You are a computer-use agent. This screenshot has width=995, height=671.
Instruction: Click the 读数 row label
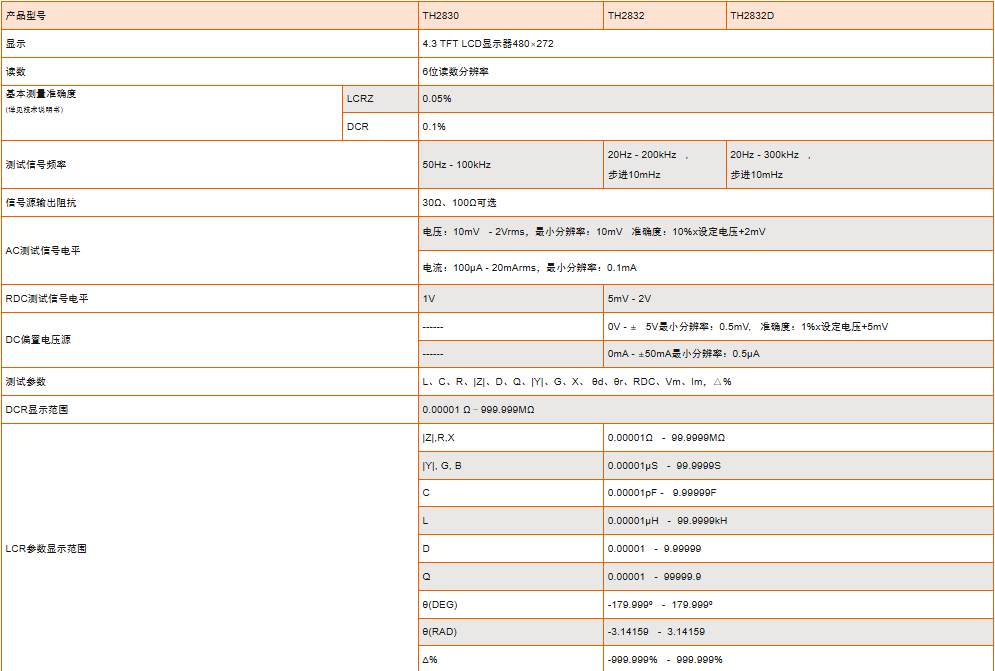(209, 72)
